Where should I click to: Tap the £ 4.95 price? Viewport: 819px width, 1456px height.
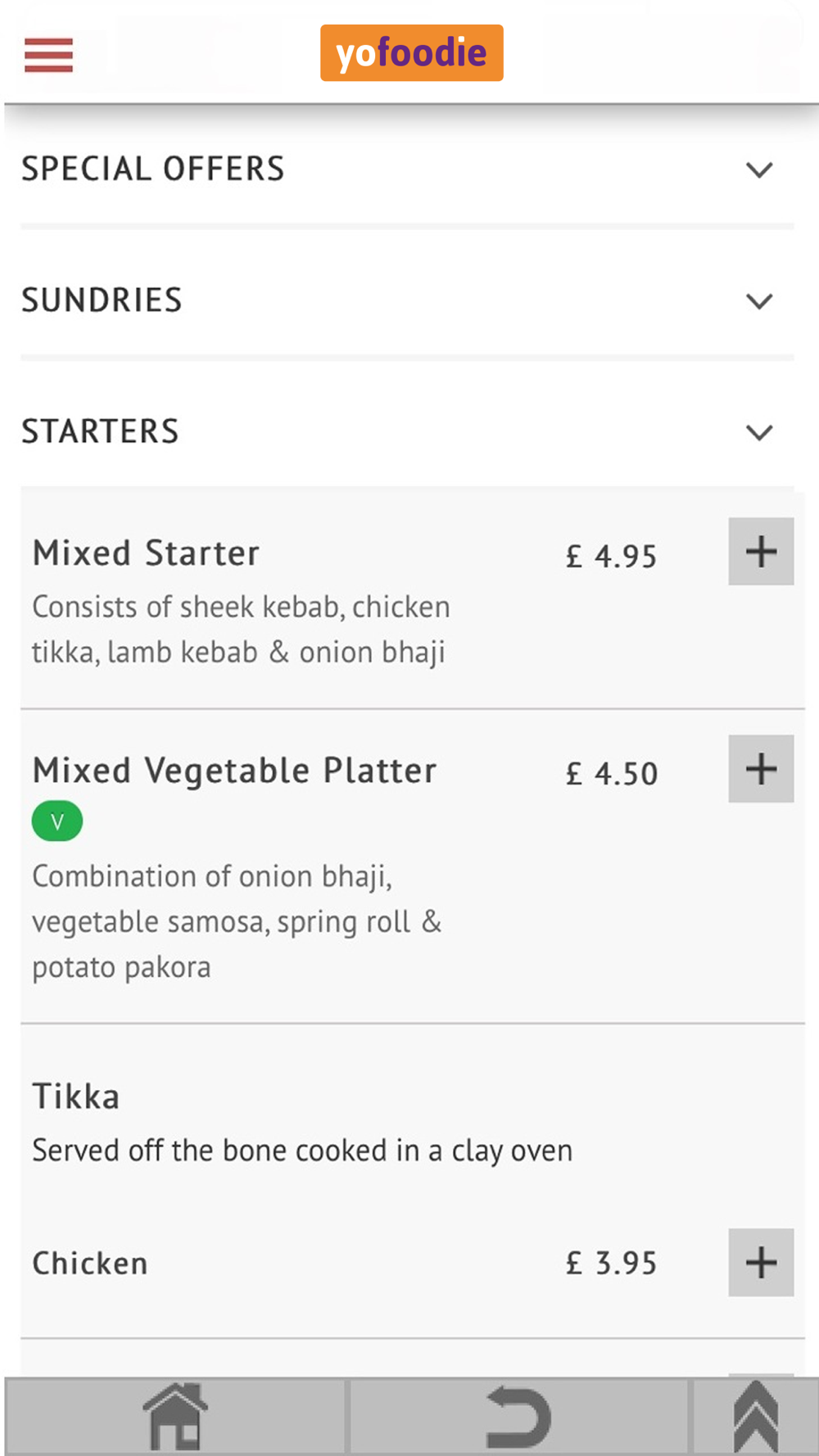coord(612,556)
